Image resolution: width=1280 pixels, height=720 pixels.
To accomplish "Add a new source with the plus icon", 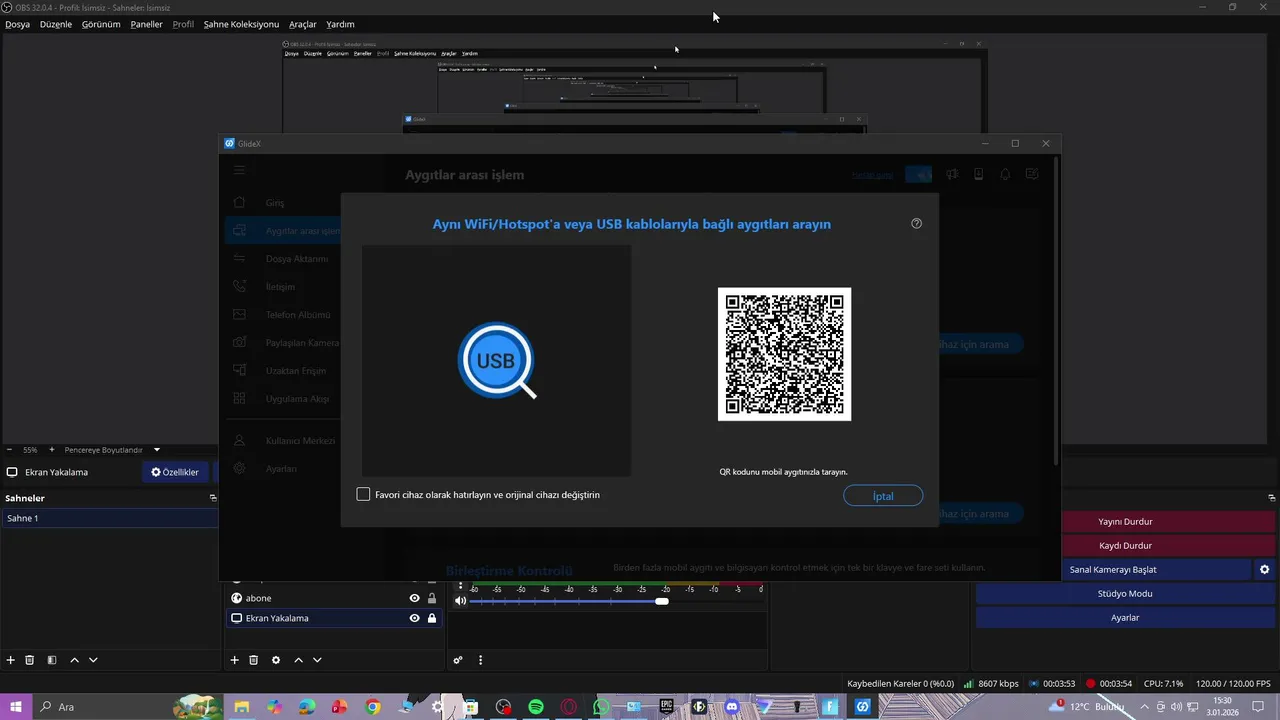I will (235, 660).
